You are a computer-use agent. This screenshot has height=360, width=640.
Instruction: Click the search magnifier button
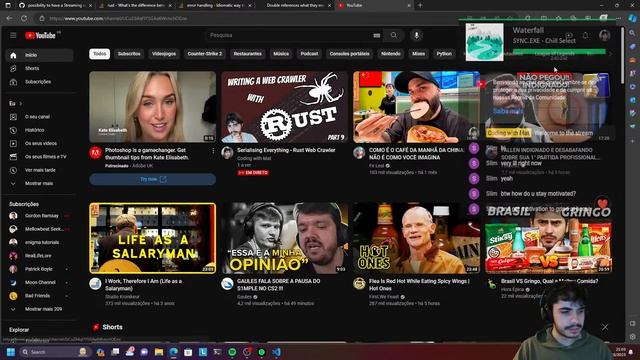coord(393,36)
